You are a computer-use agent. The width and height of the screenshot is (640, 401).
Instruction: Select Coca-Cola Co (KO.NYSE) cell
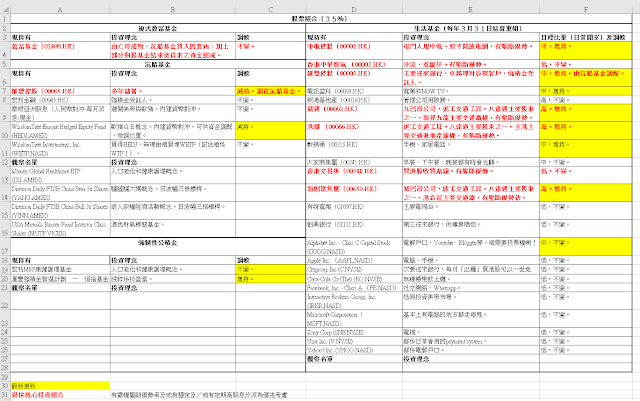coord(354,279)
